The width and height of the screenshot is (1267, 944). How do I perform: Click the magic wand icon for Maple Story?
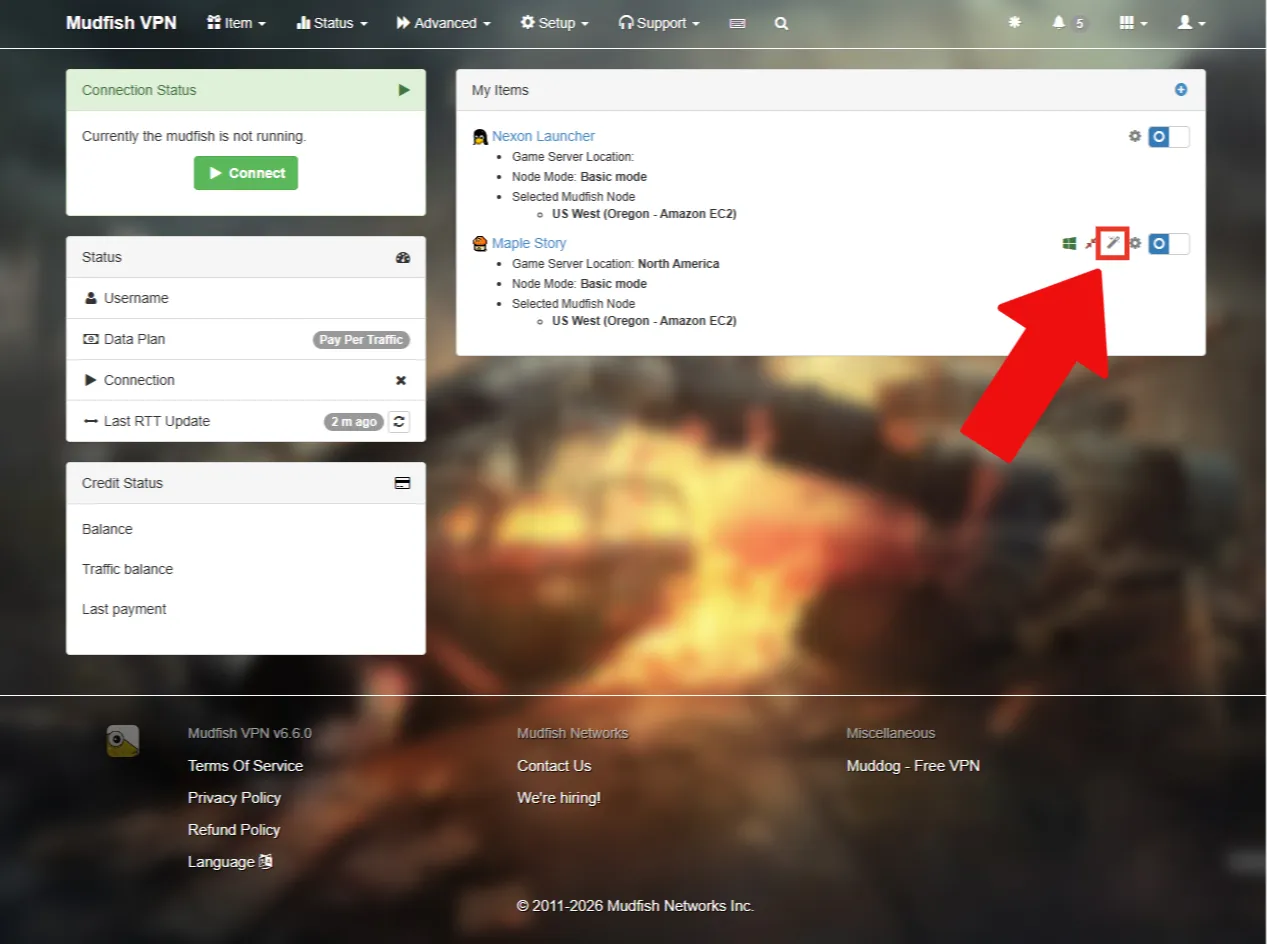pos(1113,243)
